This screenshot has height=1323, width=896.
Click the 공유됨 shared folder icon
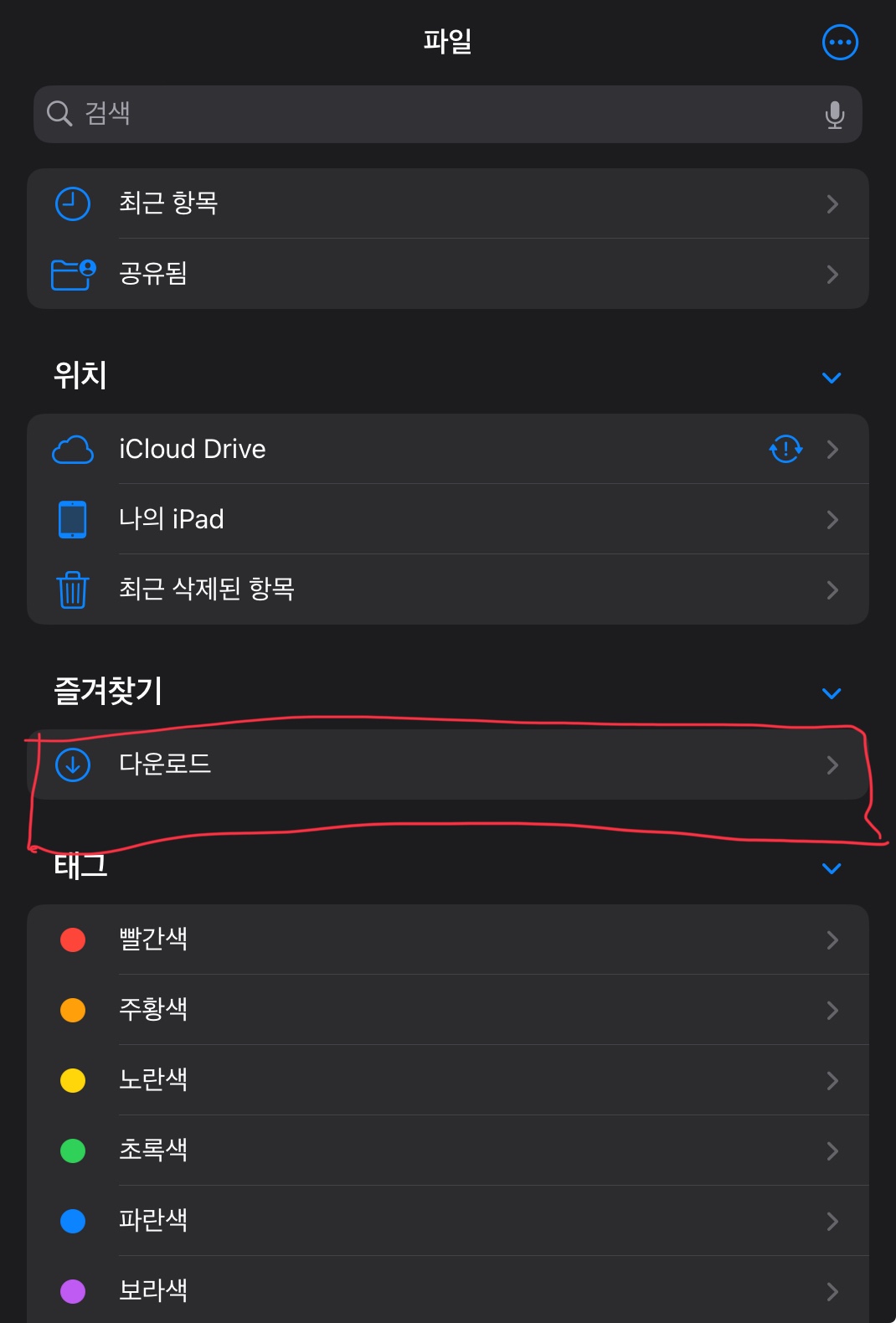(74, 274)
